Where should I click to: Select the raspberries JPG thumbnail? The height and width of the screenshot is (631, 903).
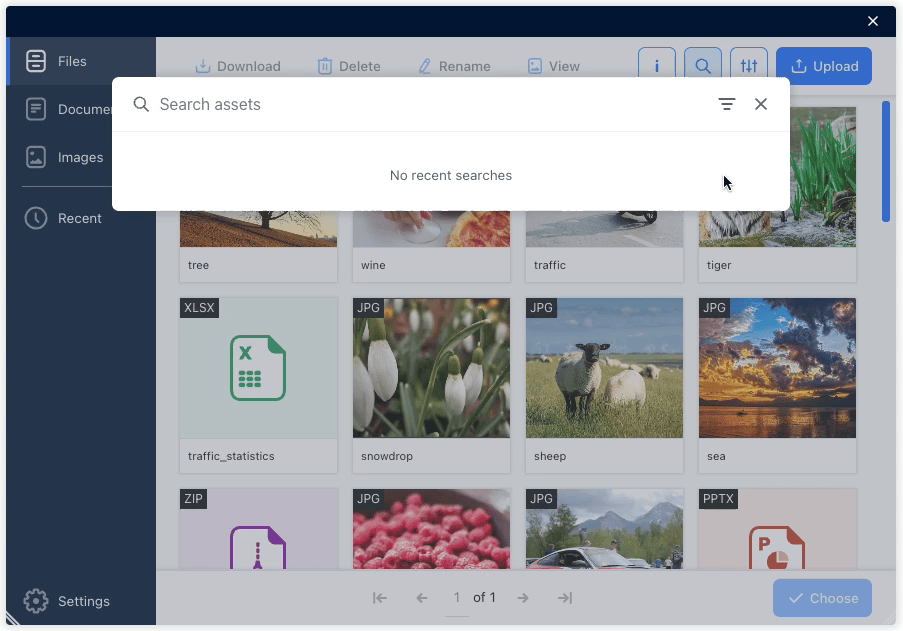tap(431, 529)
